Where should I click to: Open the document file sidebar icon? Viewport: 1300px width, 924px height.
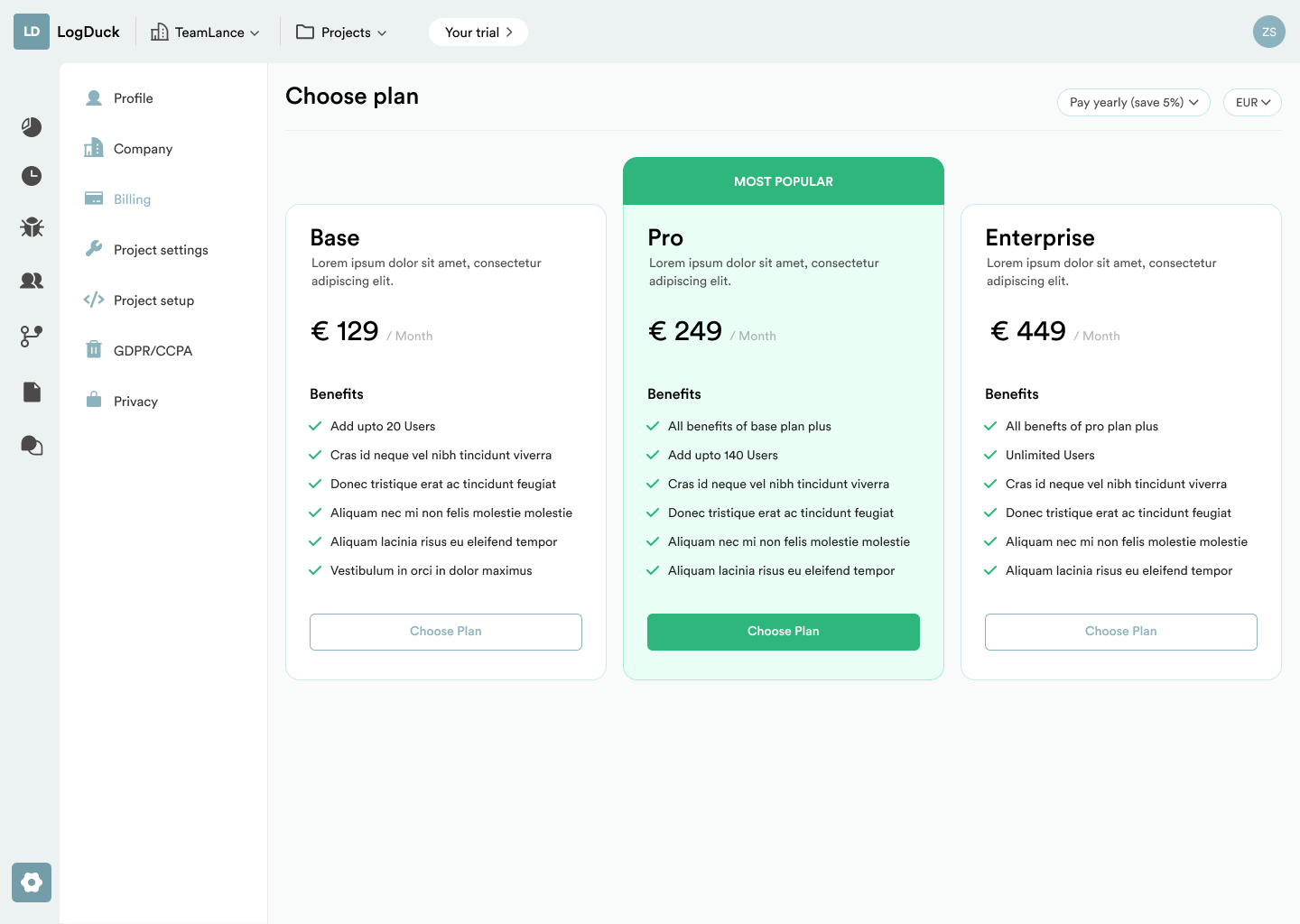tap(32, 392)
